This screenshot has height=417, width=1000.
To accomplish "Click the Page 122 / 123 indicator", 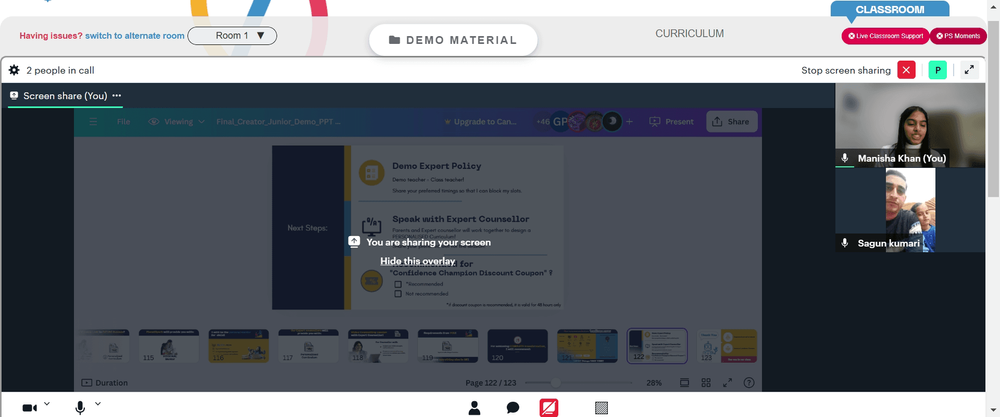I will point(491,383).
